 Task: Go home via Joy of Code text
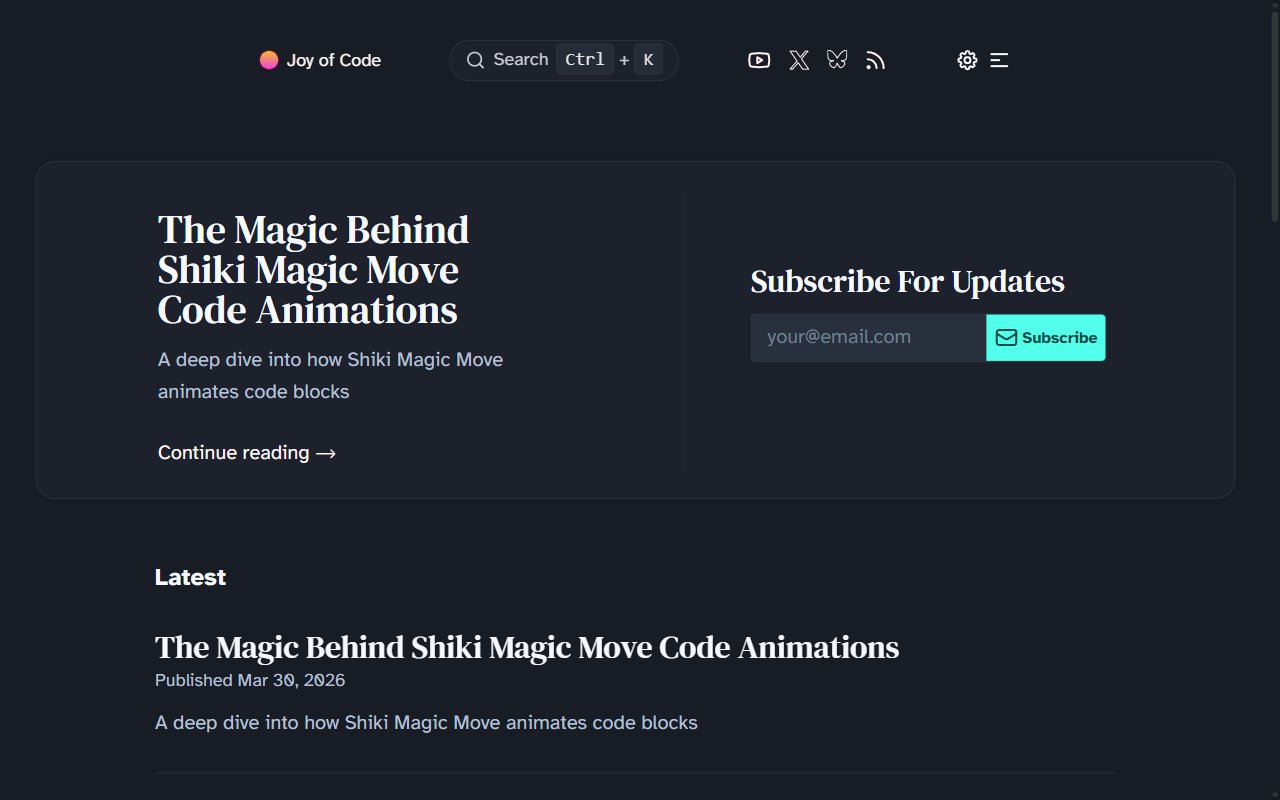coord(333,60)
